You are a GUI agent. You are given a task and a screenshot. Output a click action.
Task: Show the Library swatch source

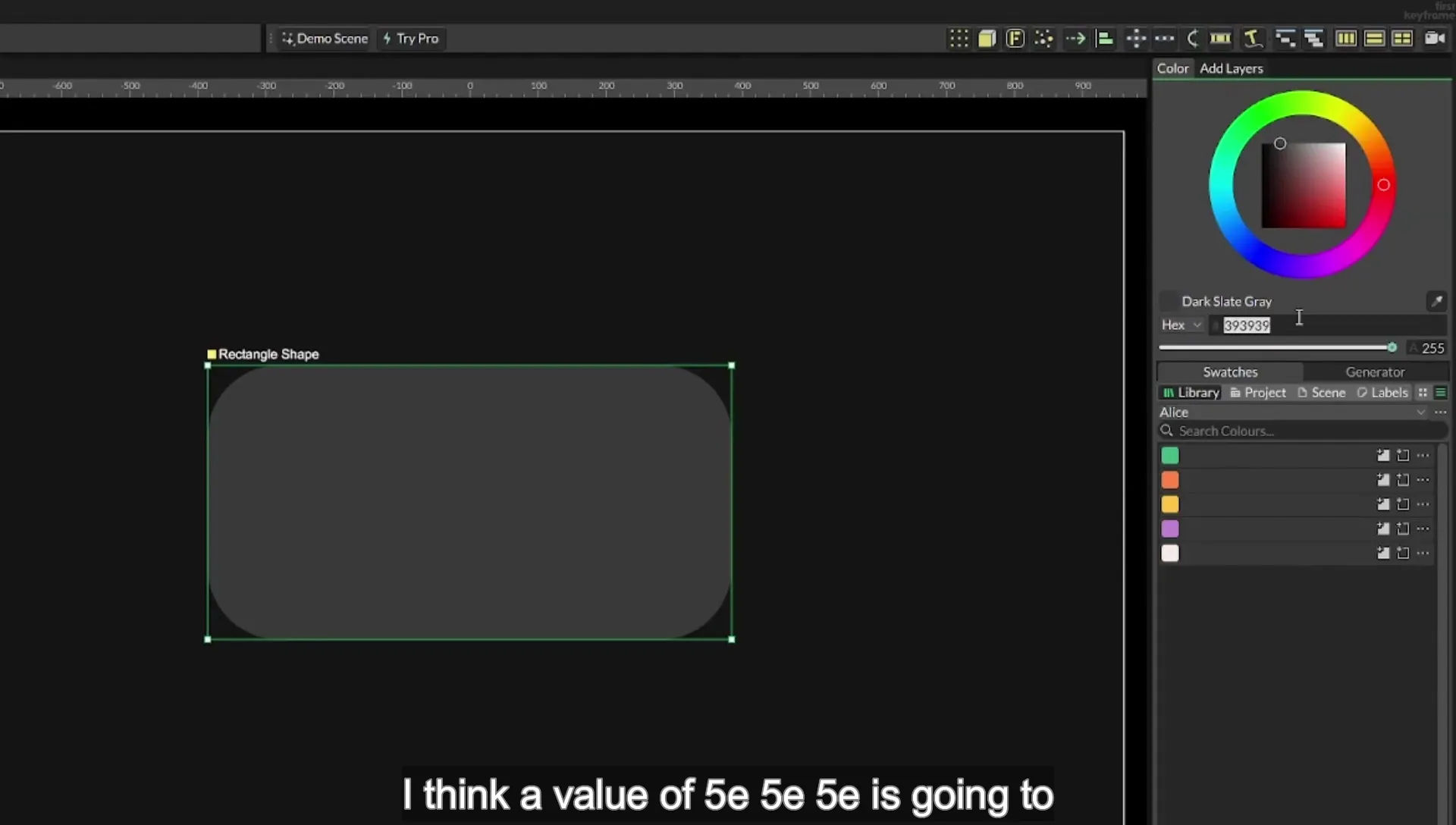(1191, 392)
